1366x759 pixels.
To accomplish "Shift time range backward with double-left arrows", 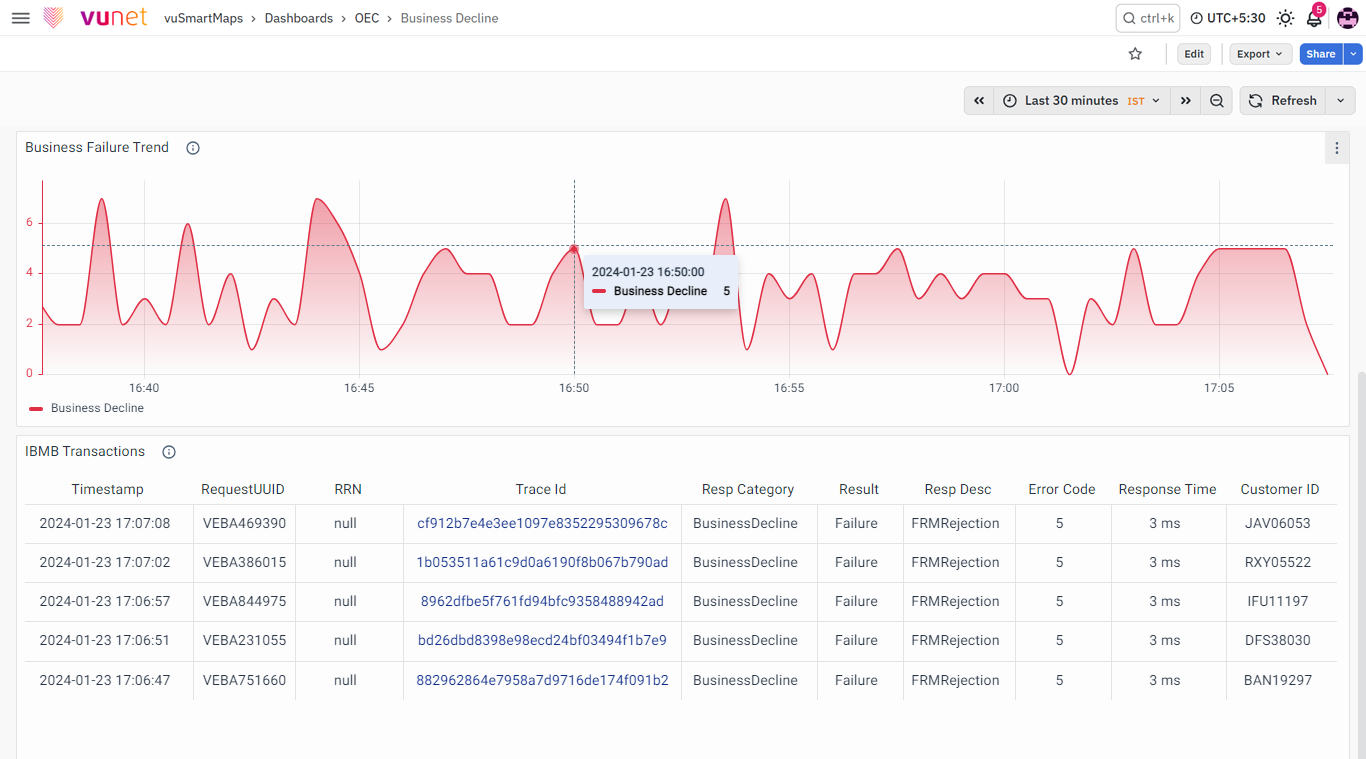I will (979, 101).
